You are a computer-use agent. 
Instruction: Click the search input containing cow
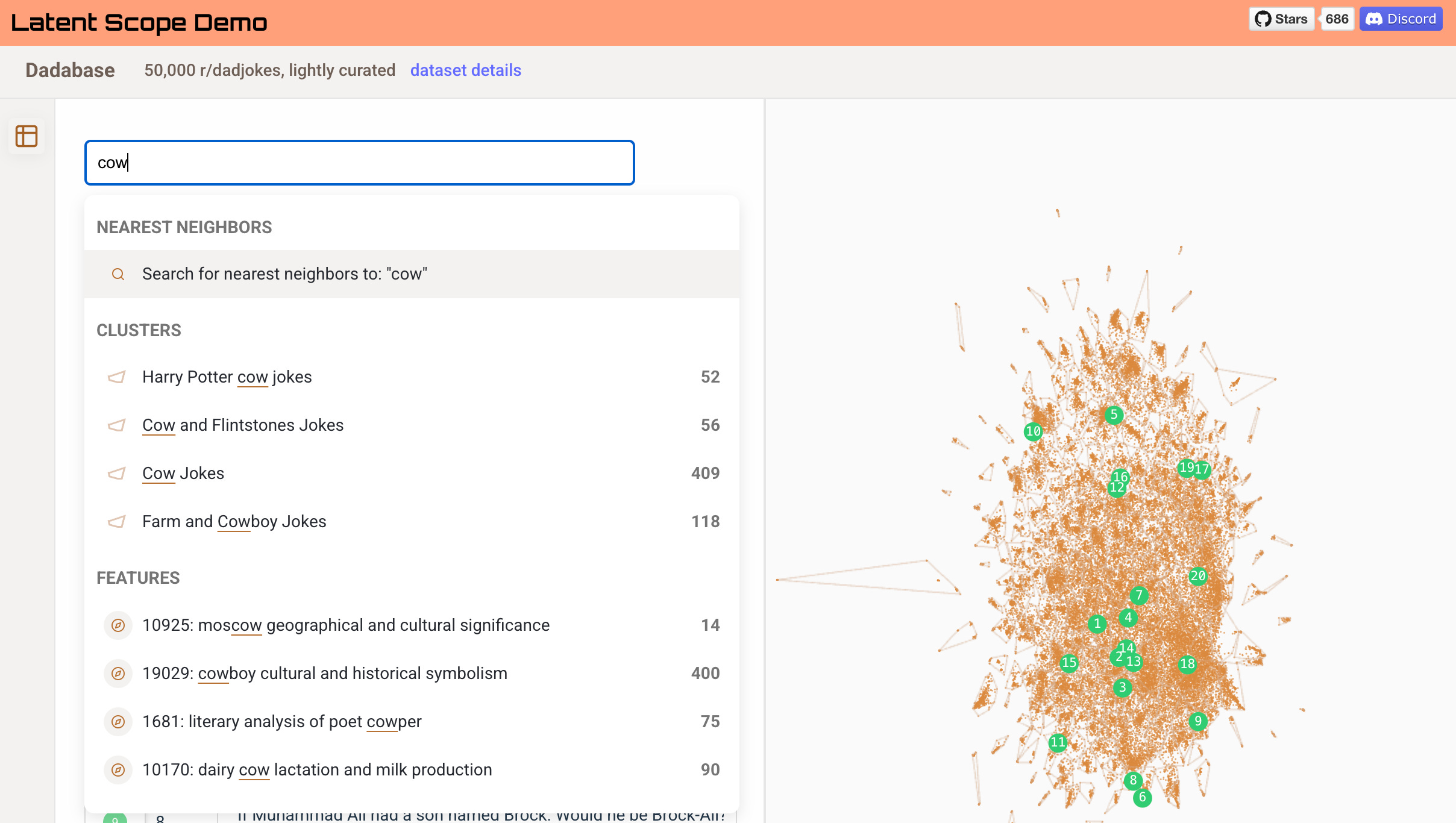point(359,163)
